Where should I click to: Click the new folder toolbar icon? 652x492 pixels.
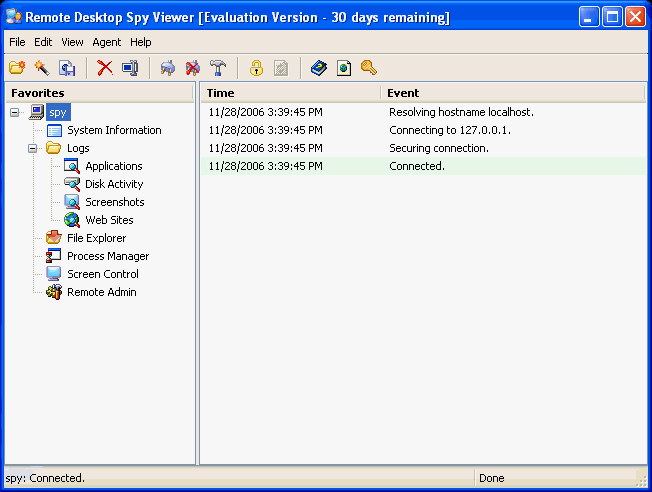(x=16, y=68)
